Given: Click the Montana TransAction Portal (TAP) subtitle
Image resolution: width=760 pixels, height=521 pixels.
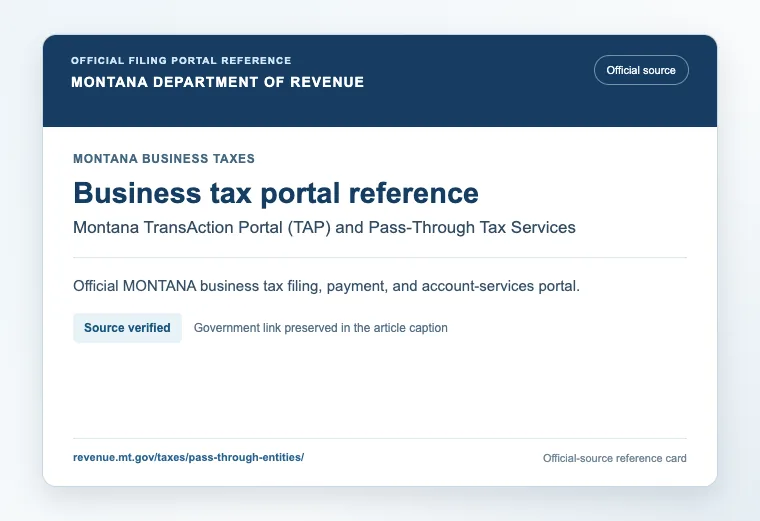Looking at the screenshot, I should tap(324, 227).
